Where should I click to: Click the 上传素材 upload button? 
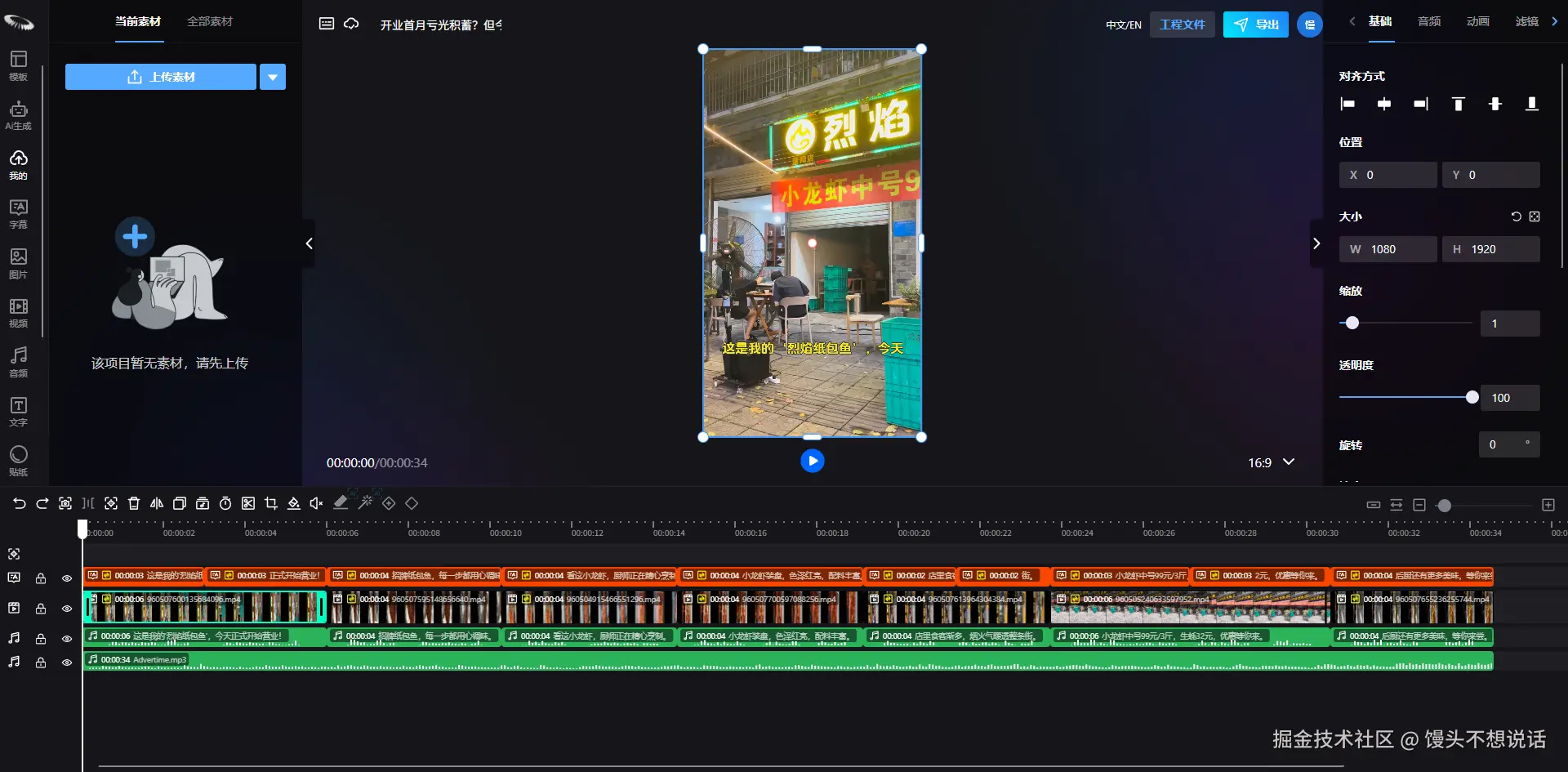161,77
